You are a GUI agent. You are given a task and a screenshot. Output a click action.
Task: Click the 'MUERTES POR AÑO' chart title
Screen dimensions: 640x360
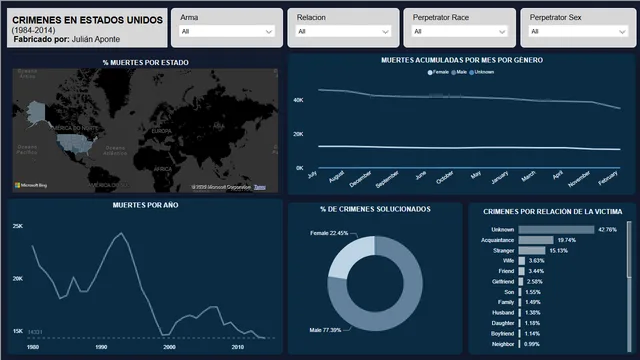145,205
